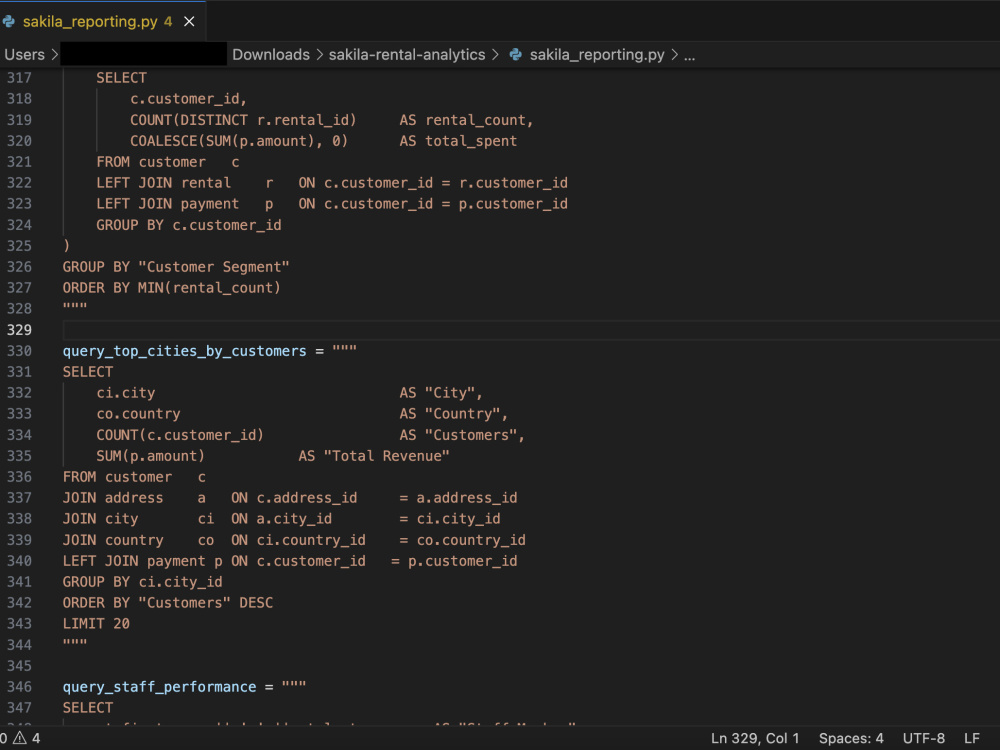
Task: Close the sakila_reporting.py tab
Action: coord(189,22)
